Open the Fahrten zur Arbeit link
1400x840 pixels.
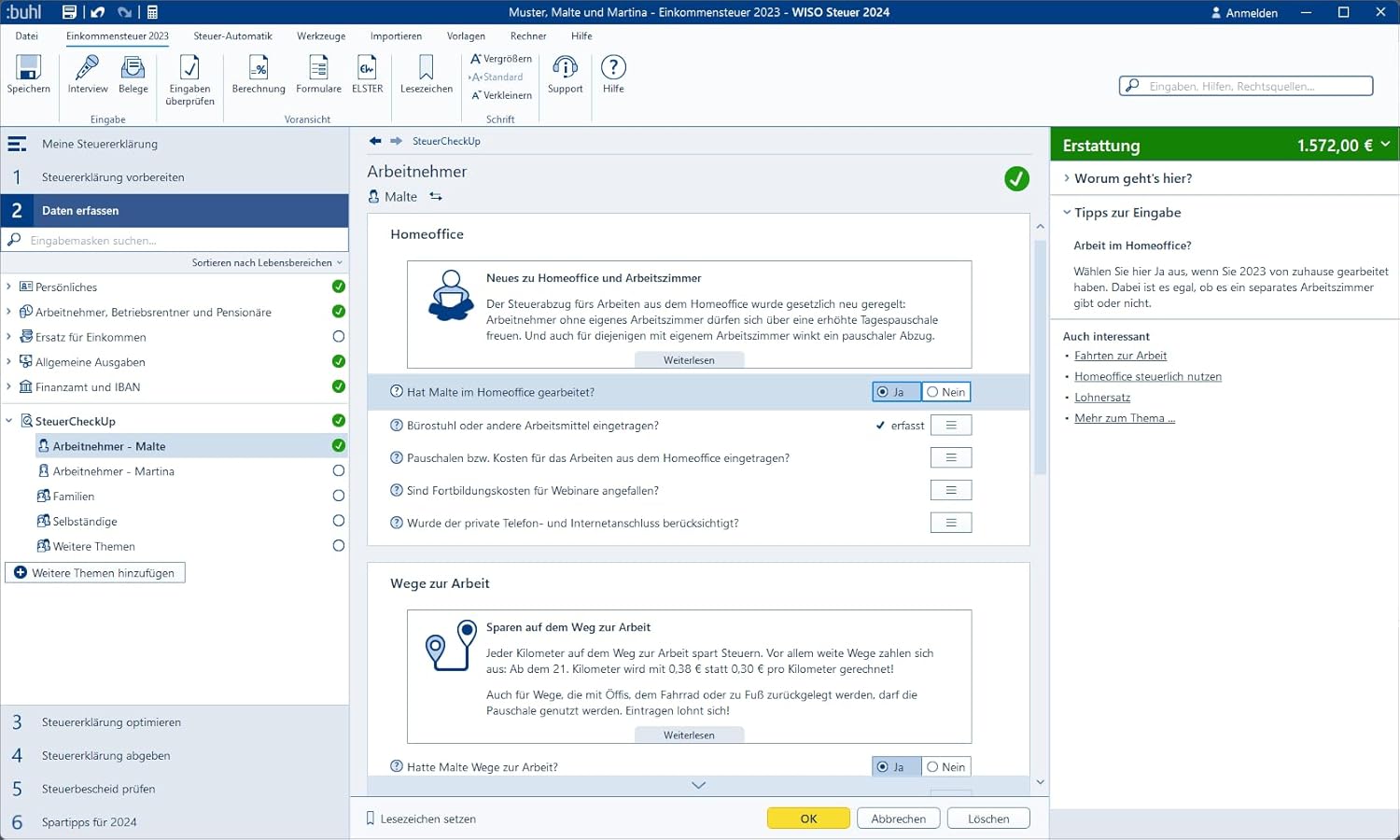(1120, 356)
